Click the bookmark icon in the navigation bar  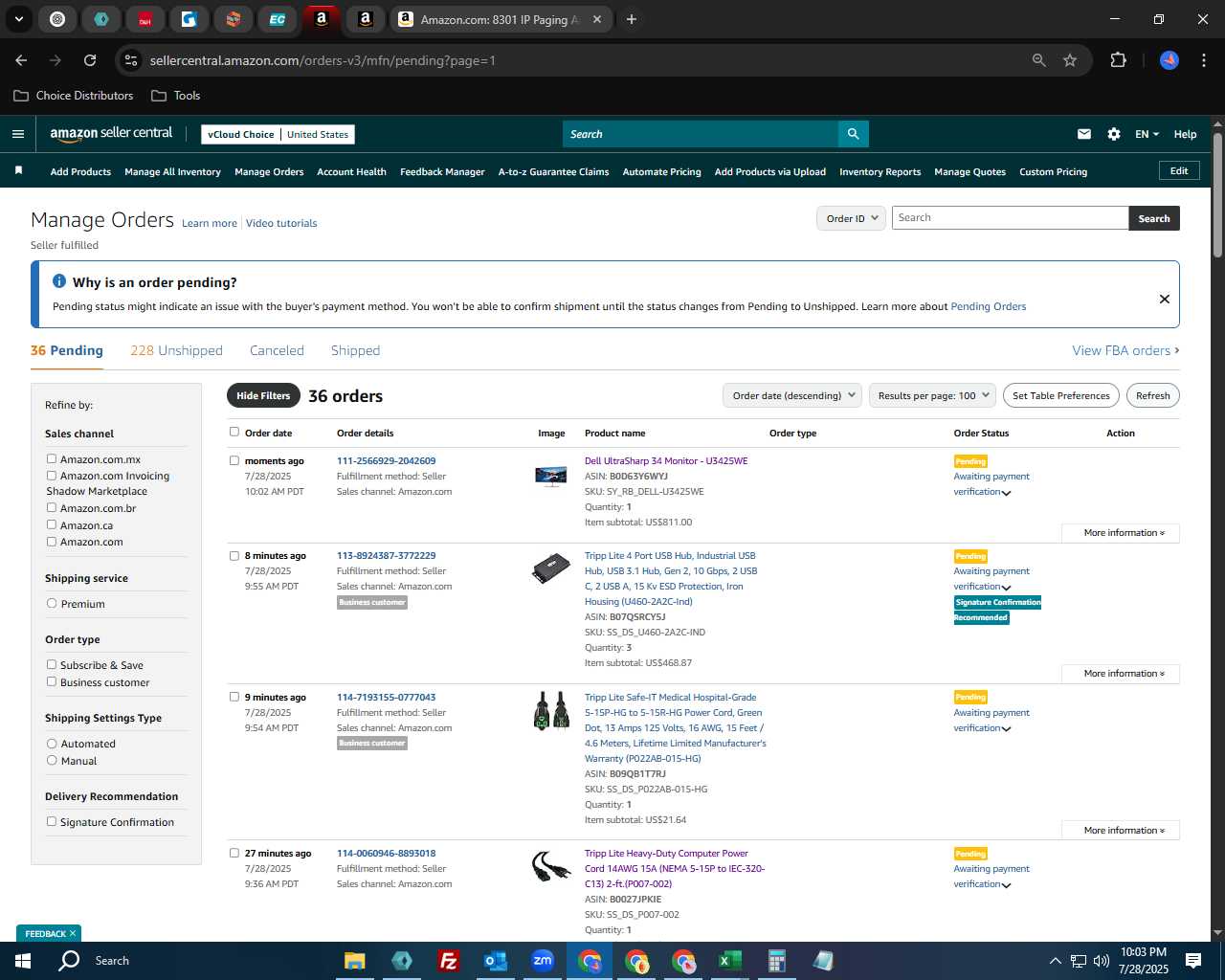18,170
